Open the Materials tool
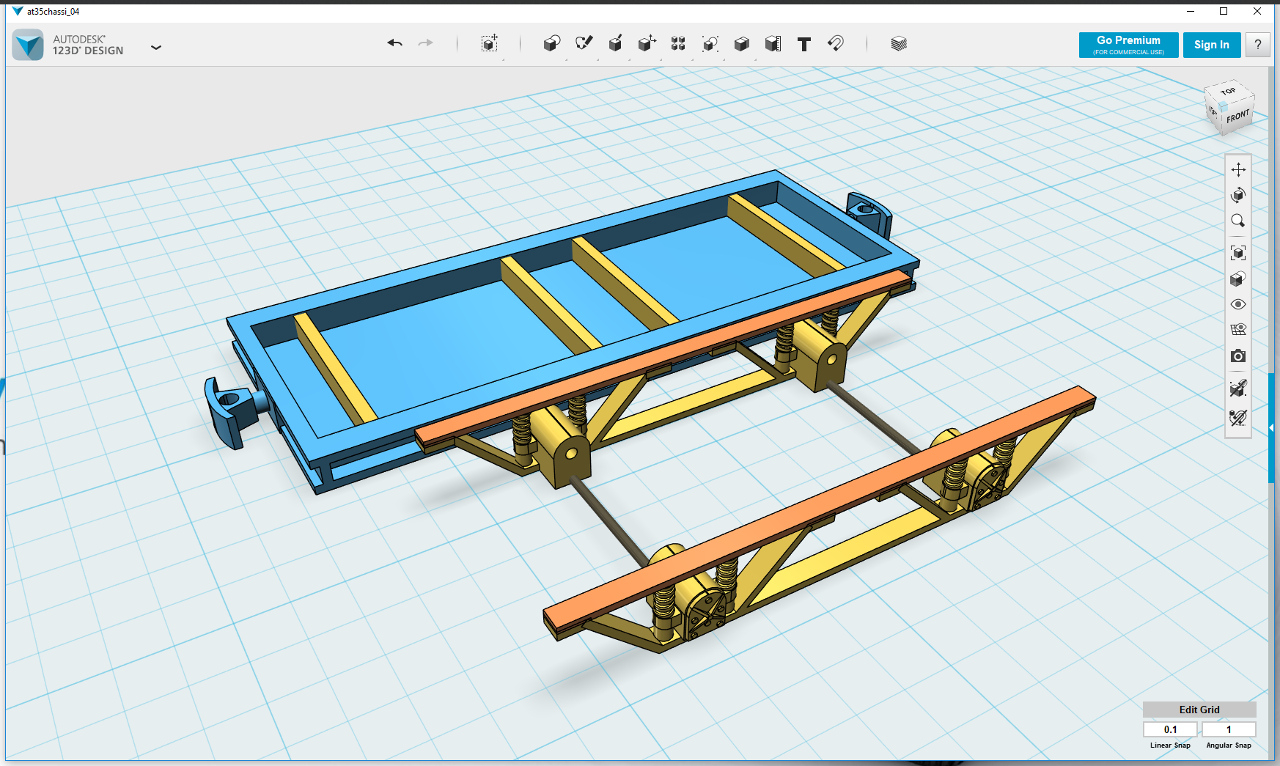 898,44
